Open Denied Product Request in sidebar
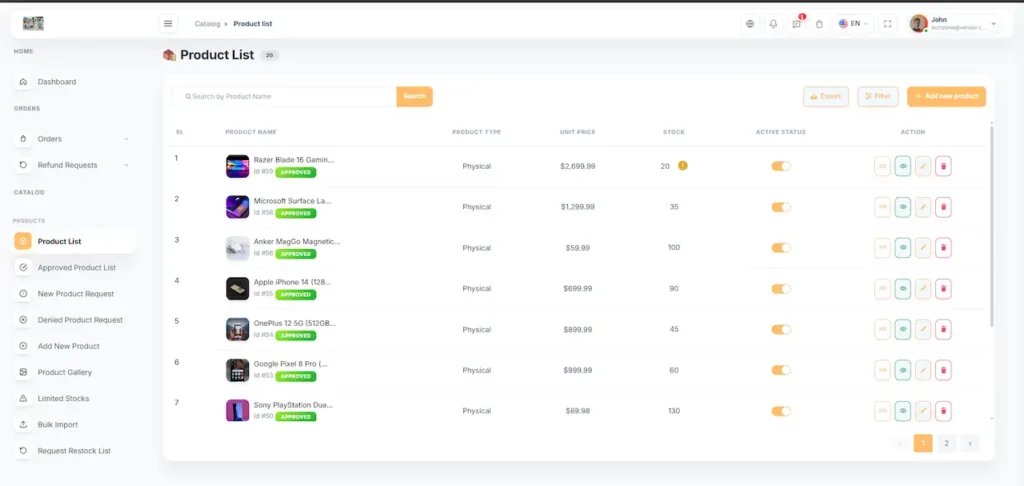 (x=74, y=320)
